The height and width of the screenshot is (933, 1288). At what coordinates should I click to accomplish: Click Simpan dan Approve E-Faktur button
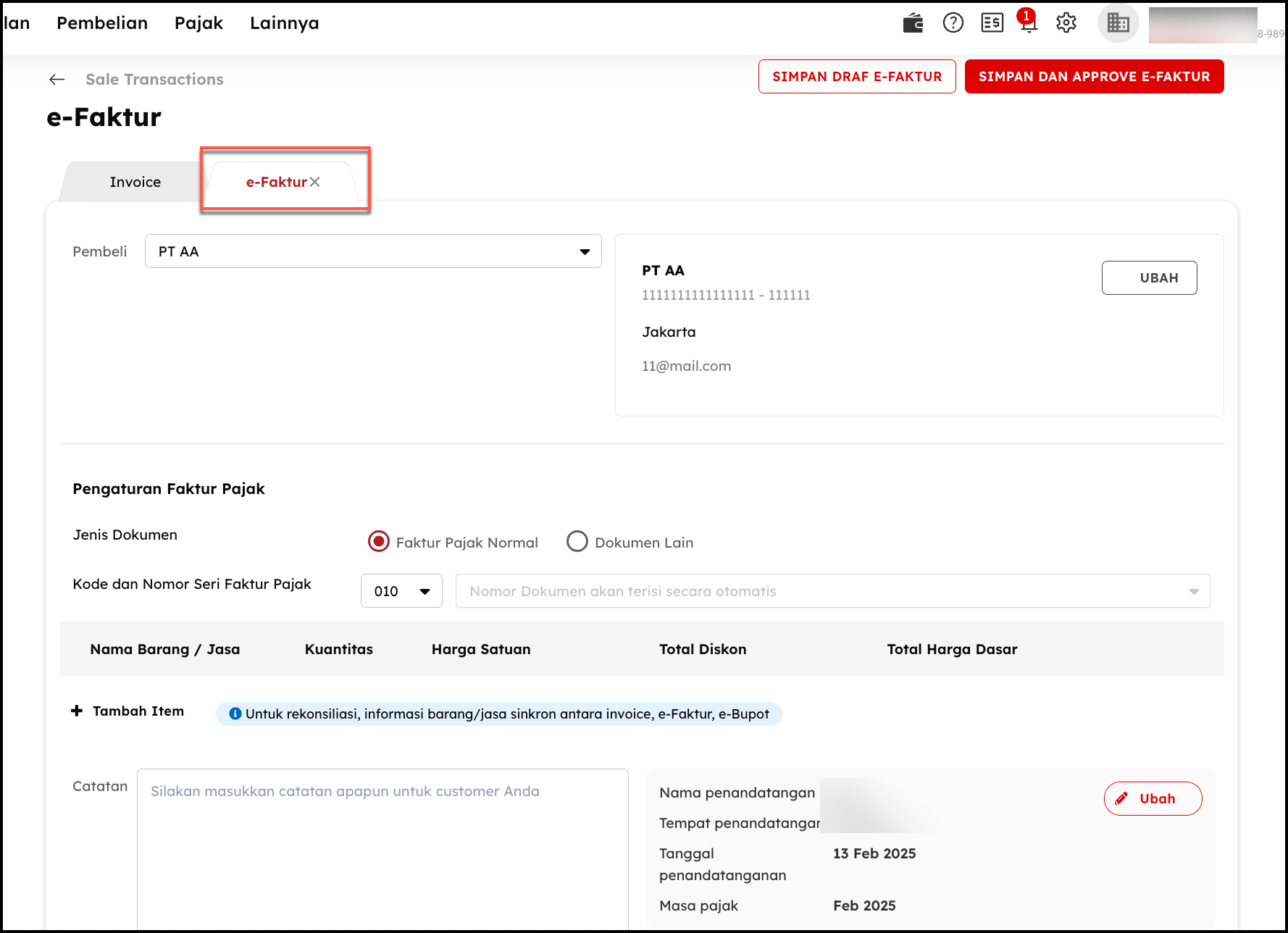1094,77
